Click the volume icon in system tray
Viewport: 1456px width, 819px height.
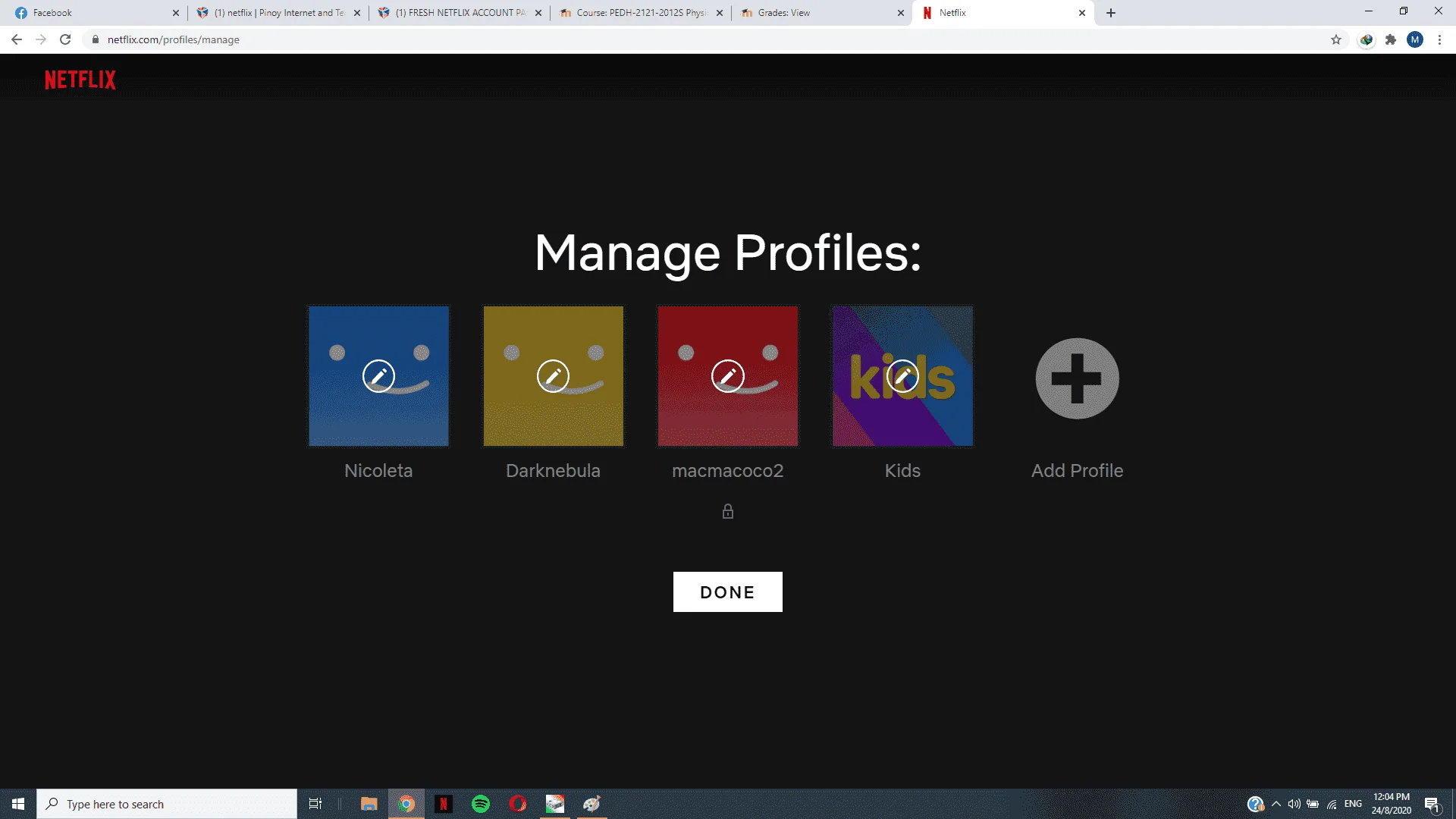(1294, 804)
